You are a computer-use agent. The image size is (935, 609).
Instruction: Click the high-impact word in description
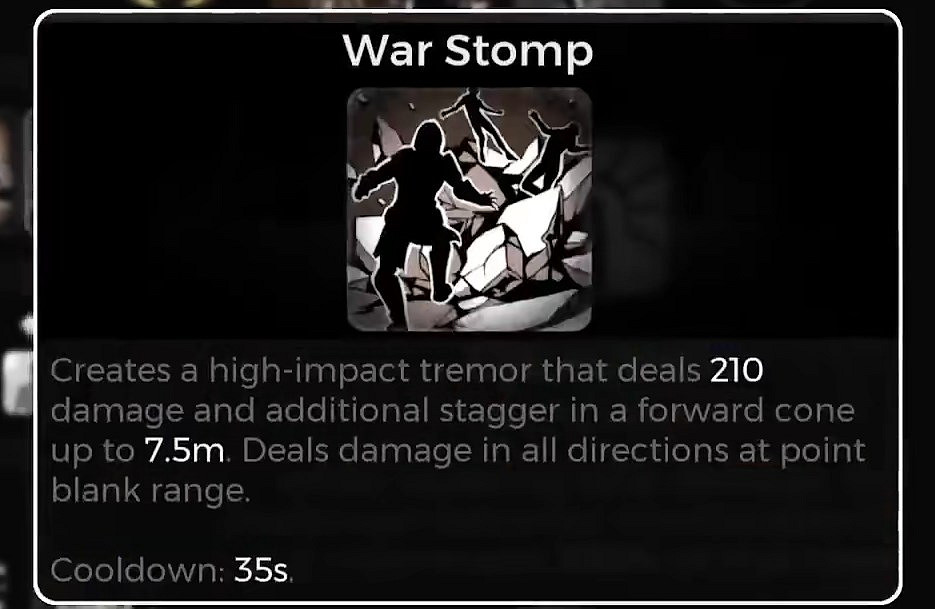coord(309,372)
